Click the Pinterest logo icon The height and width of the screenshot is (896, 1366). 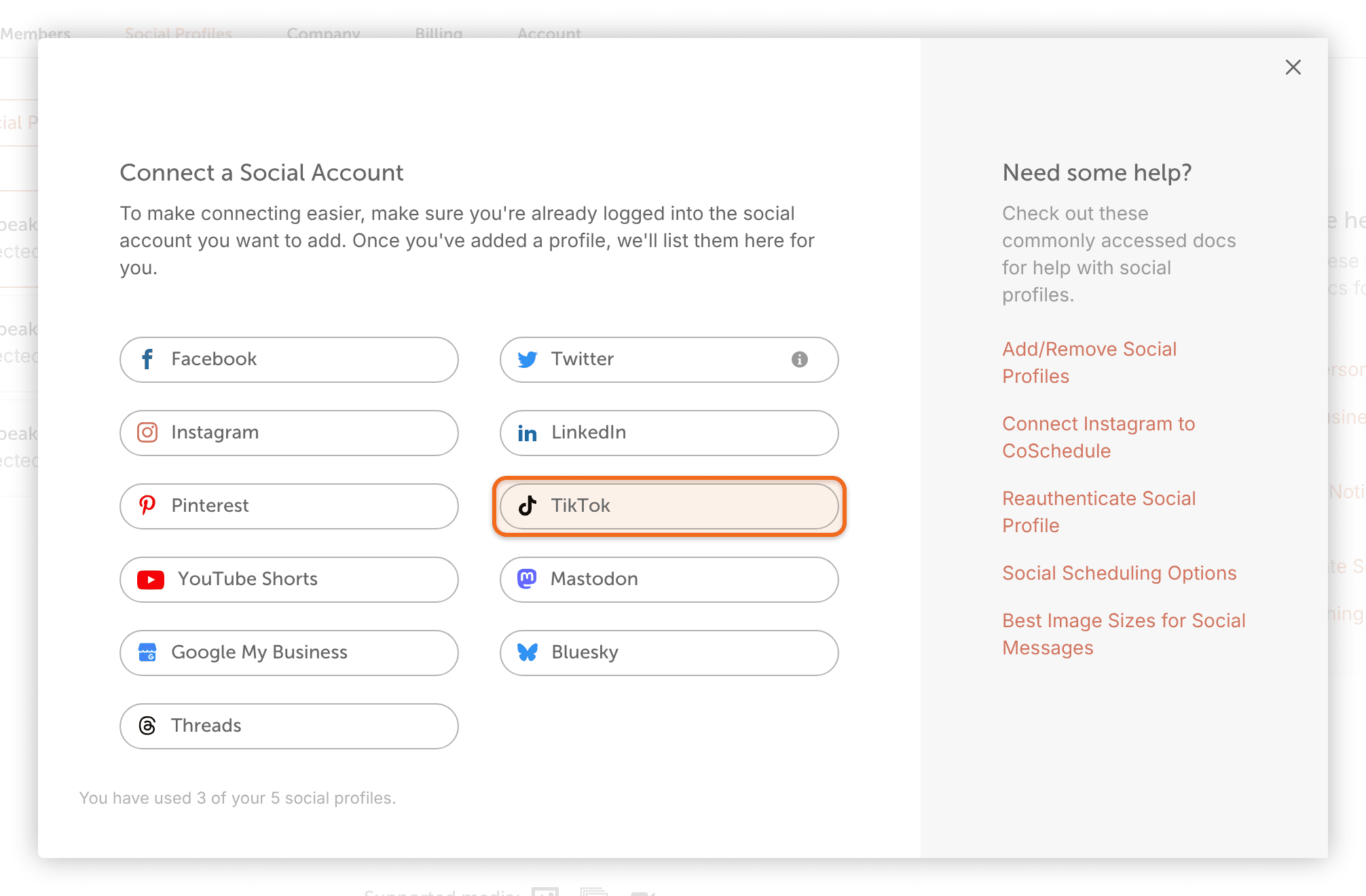click(147, 505)
